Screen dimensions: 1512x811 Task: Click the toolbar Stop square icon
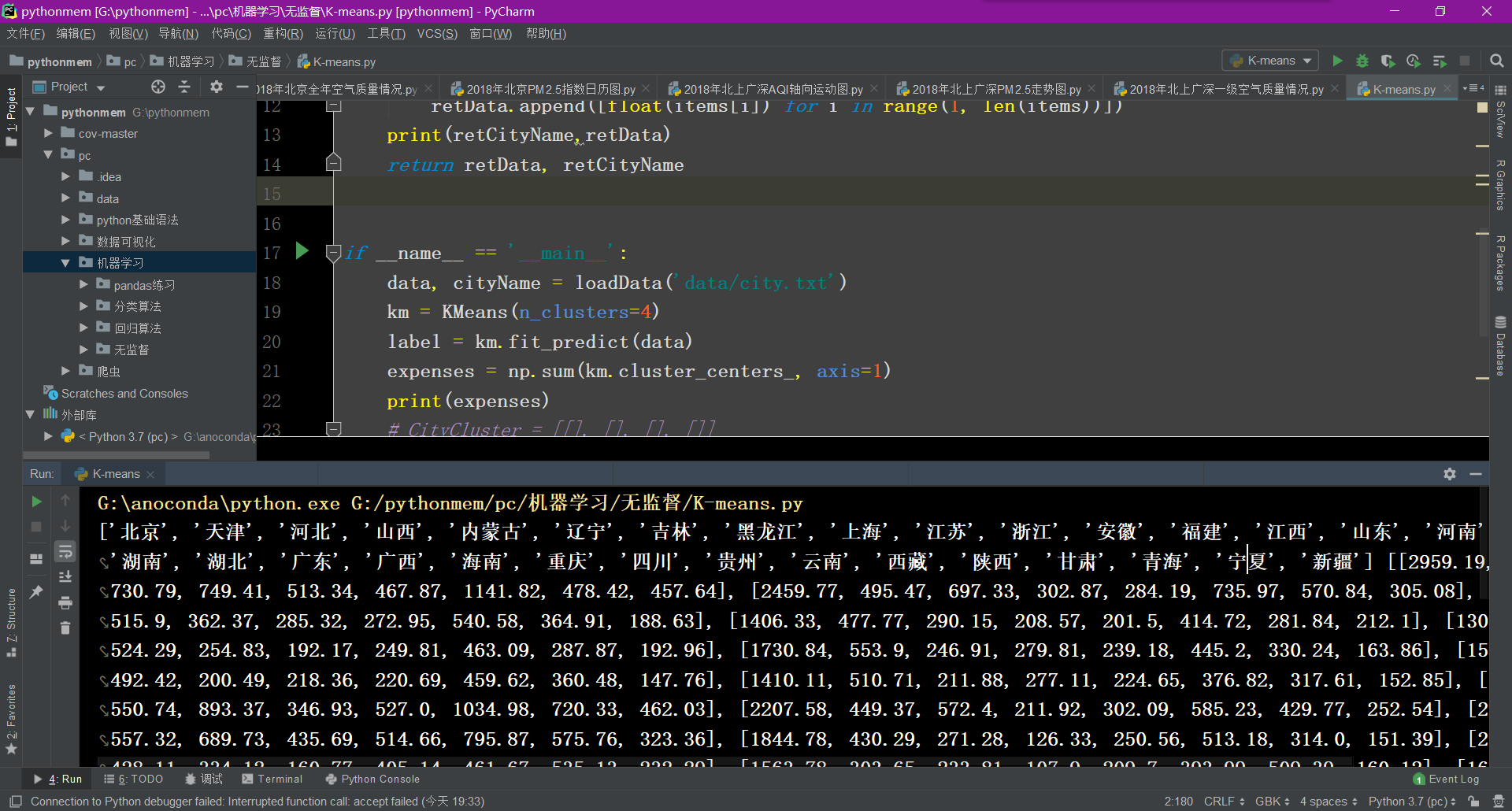coord(1465,61)
